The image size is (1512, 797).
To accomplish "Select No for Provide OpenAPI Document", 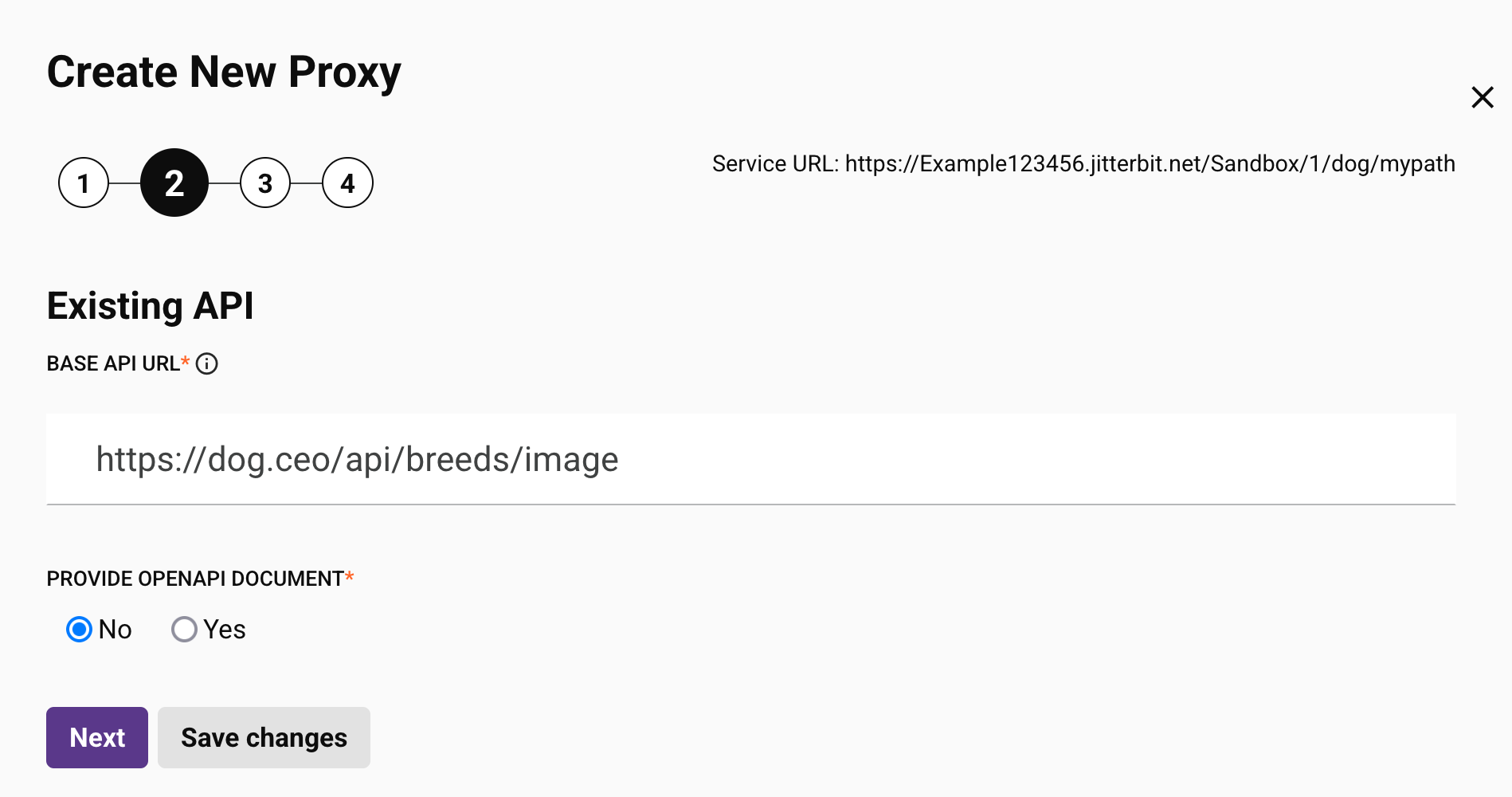I will [79, 630].
